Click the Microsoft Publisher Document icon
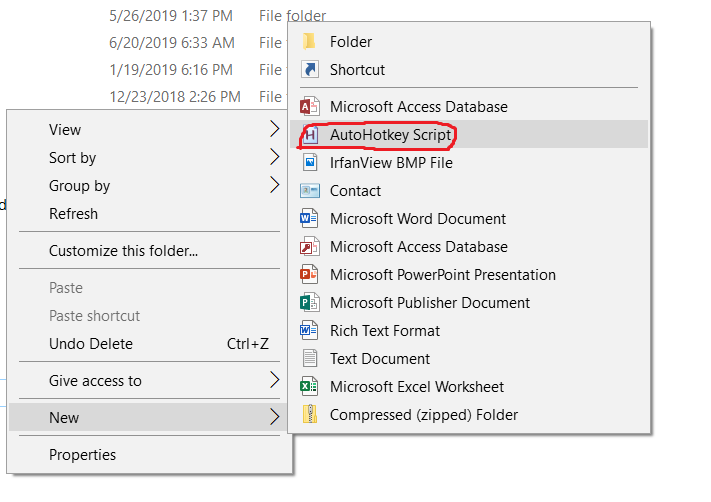Screen dimensions: 711x502 click(310, 302)
